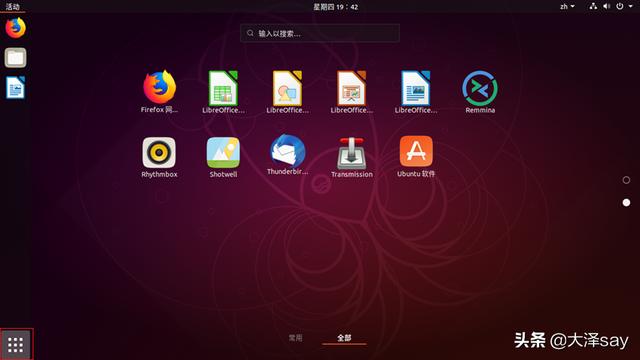640x360 pixels.
Task: Launch Thunderbird mail client
Action: 287,151
